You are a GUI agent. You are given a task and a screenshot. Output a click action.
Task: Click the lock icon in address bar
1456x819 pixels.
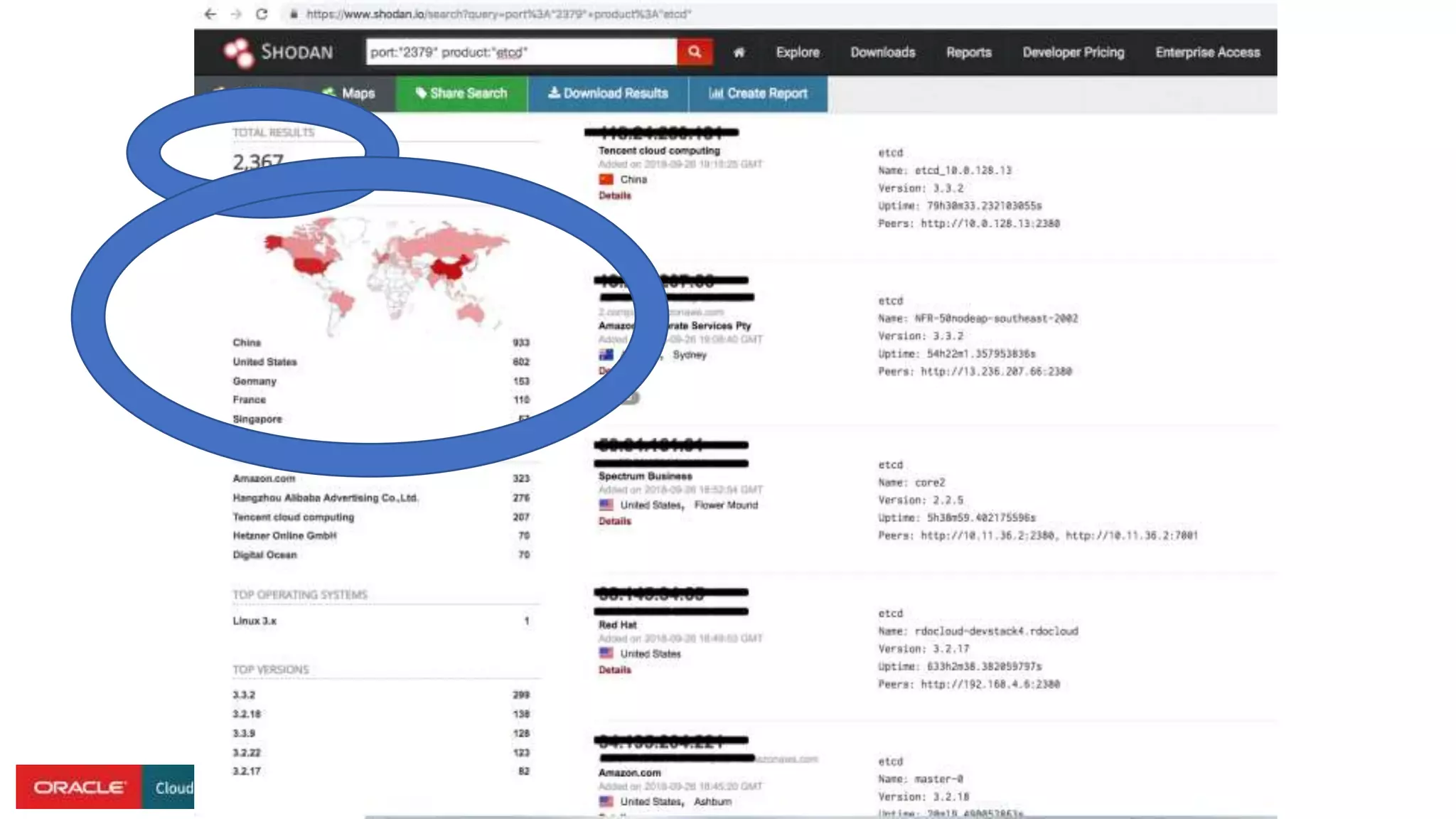[294, 14]
